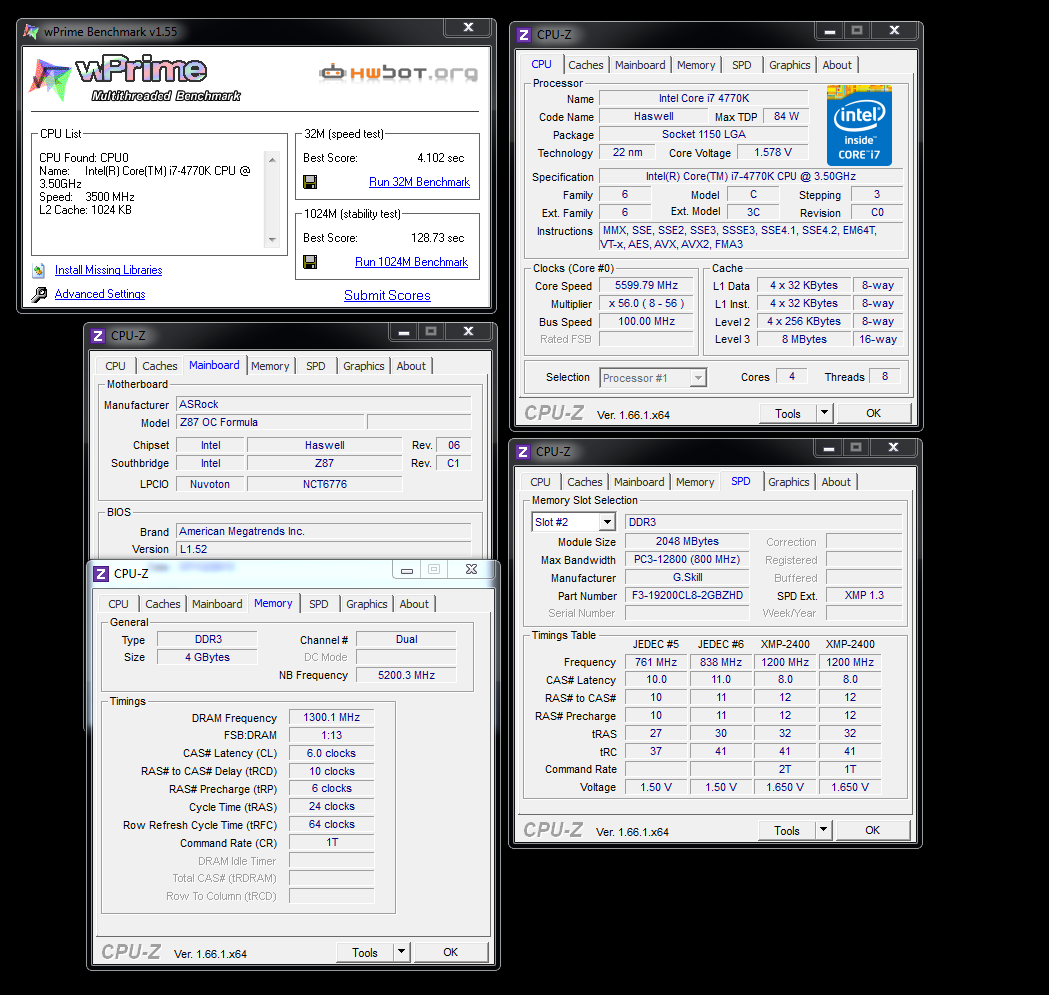Open About tab in the Mainboard window

(x=411, y=366)
